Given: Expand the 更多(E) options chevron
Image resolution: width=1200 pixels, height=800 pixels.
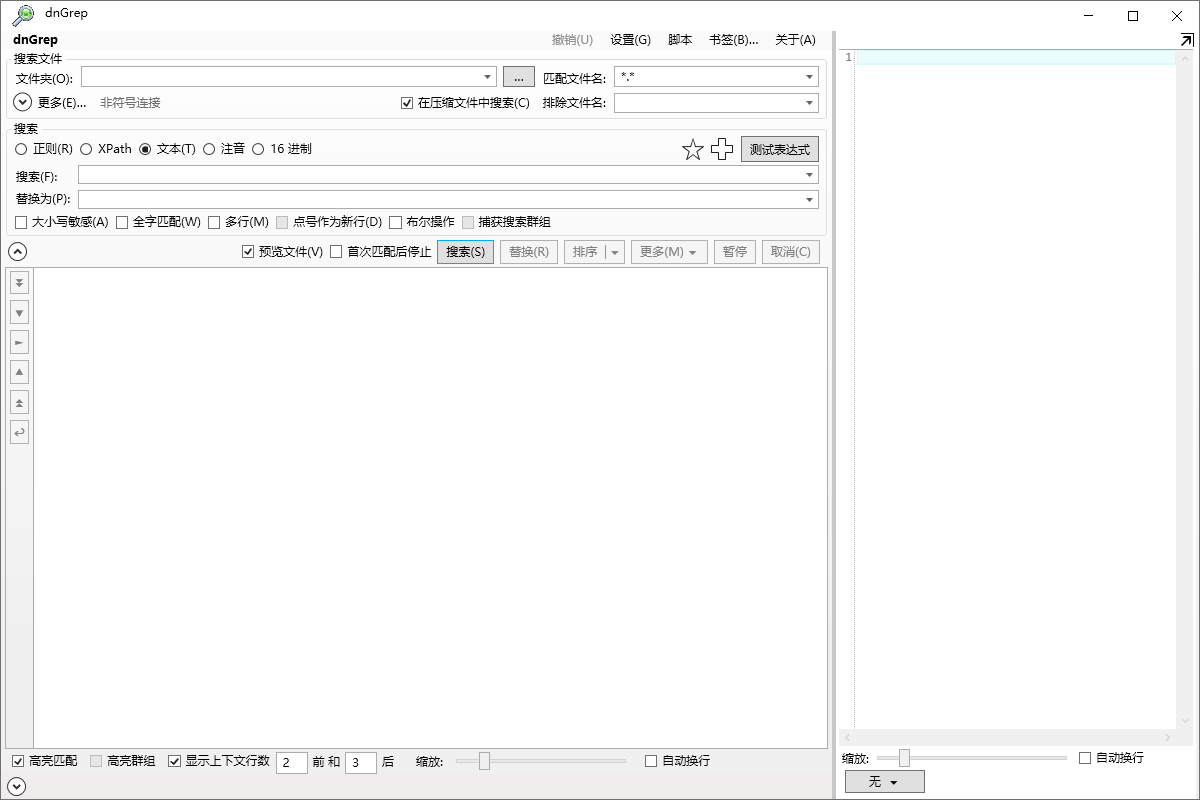Looking at the screenshot, I should pos(20,102).
